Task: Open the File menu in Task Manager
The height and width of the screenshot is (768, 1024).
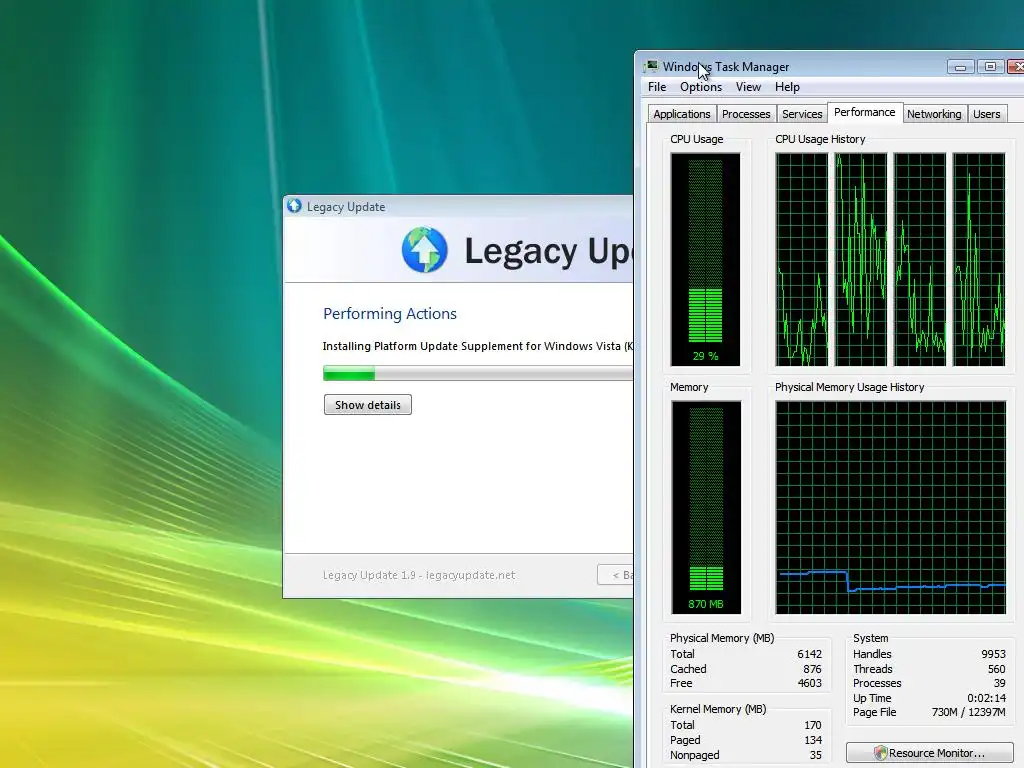Action: [657, 87]
